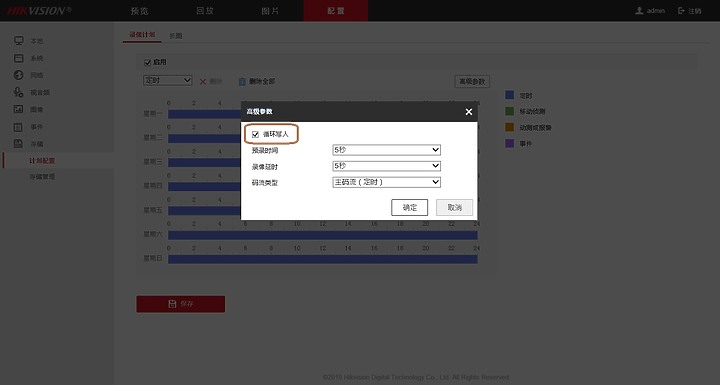Switch to the 配置 configuration tab
Image resolution: width=720 pixels, height=385 pixels.
coord(336,11)
